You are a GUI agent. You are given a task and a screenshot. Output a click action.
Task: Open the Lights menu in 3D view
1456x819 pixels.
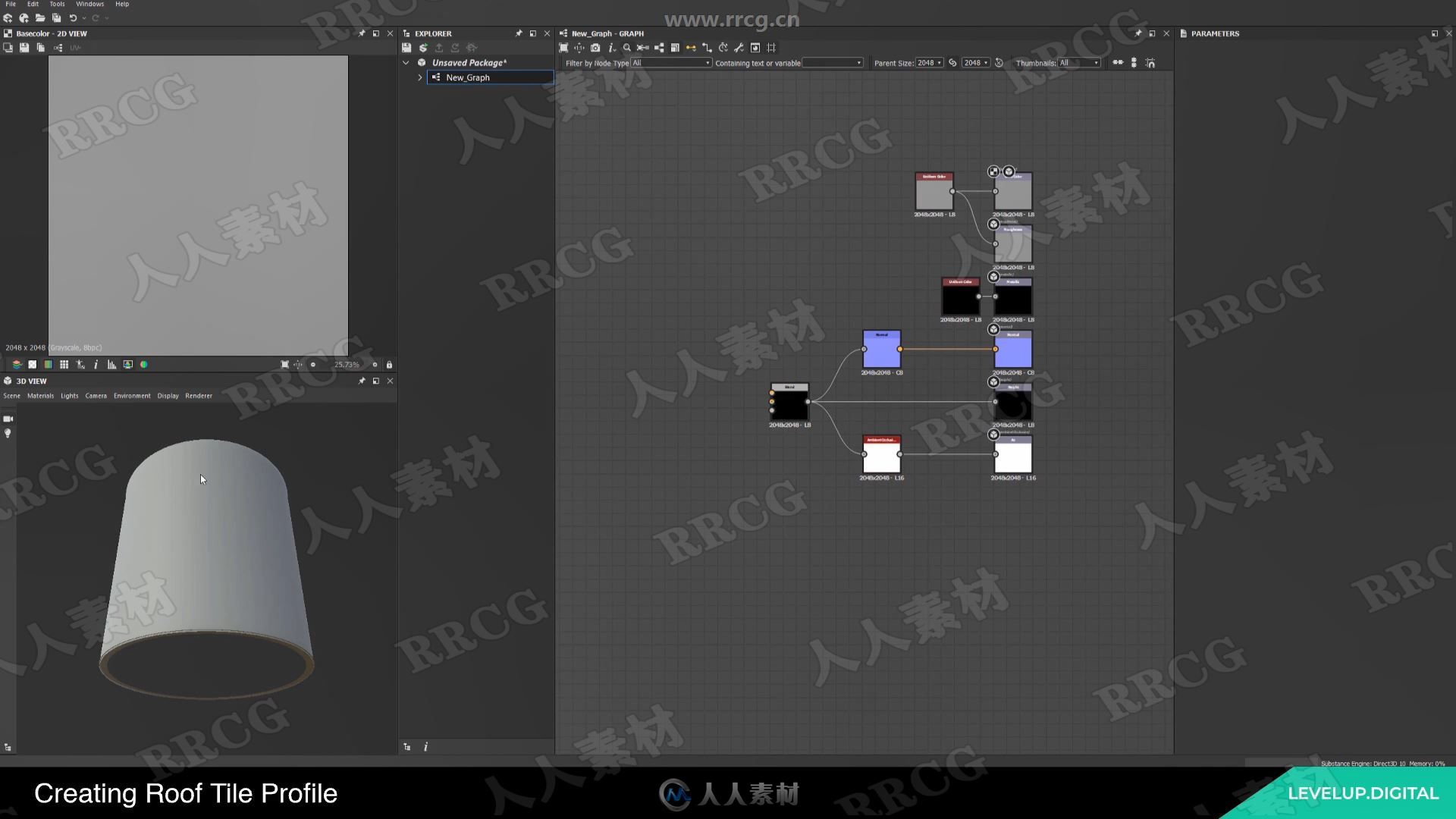[70, 396]
